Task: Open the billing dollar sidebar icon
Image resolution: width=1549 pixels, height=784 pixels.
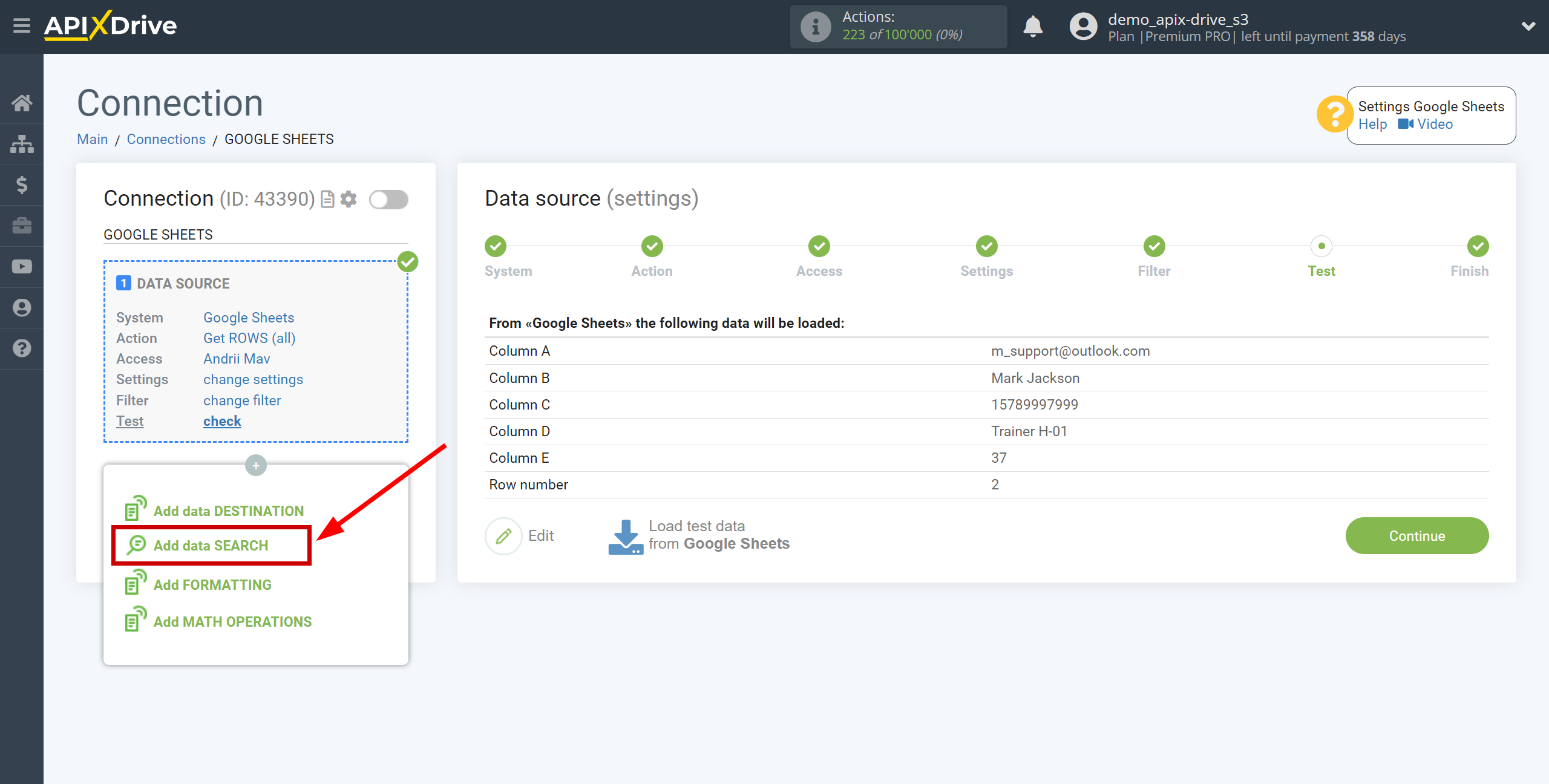Action: pos(22,185)
